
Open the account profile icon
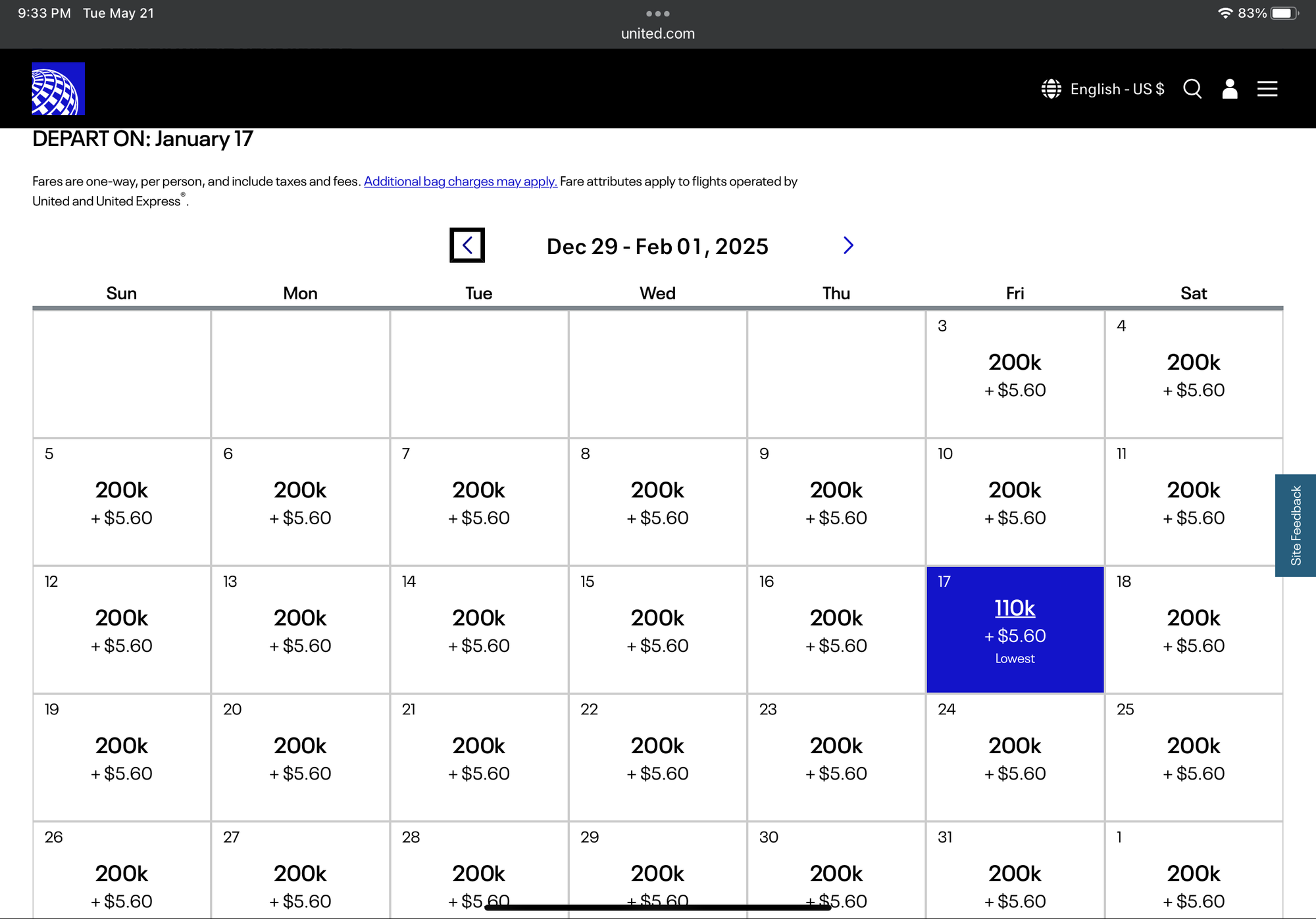tap(1229, 89)
